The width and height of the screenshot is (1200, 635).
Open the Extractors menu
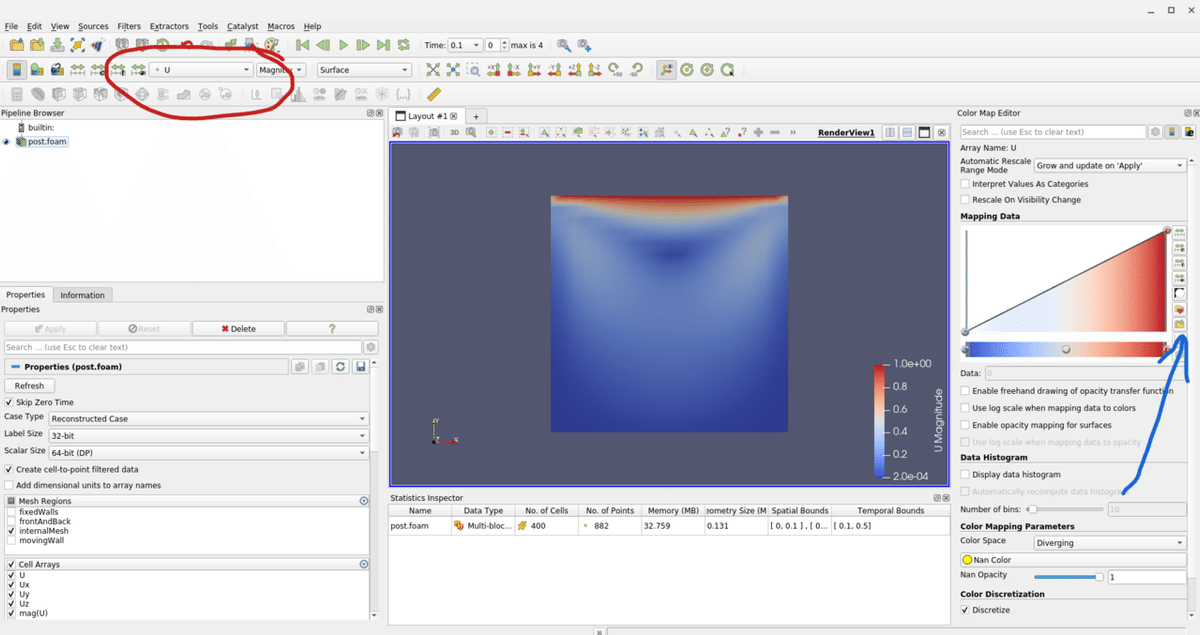point(169,26)
